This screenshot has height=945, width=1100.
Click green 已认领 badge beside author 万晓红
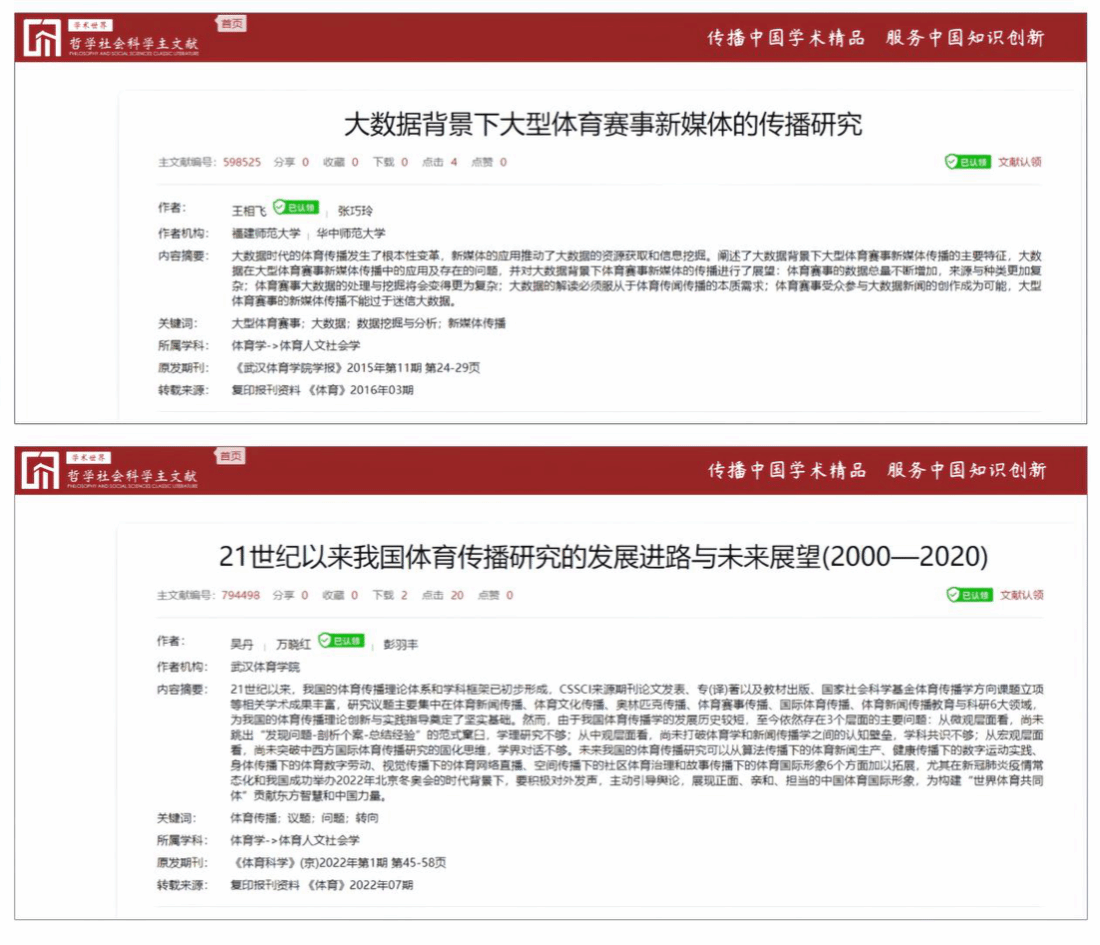341,641
